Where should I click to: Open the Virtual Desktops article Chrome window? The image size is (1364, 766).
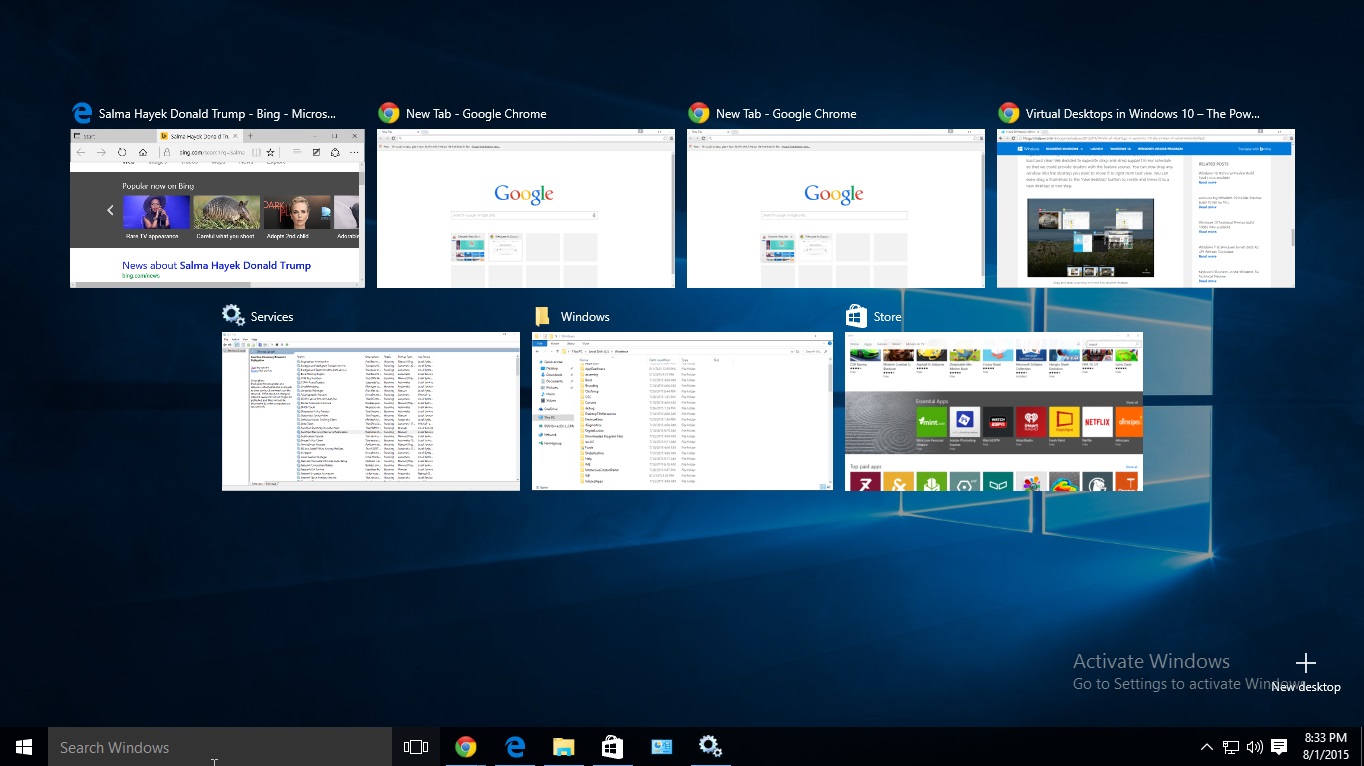click(x=1146, y=208)
